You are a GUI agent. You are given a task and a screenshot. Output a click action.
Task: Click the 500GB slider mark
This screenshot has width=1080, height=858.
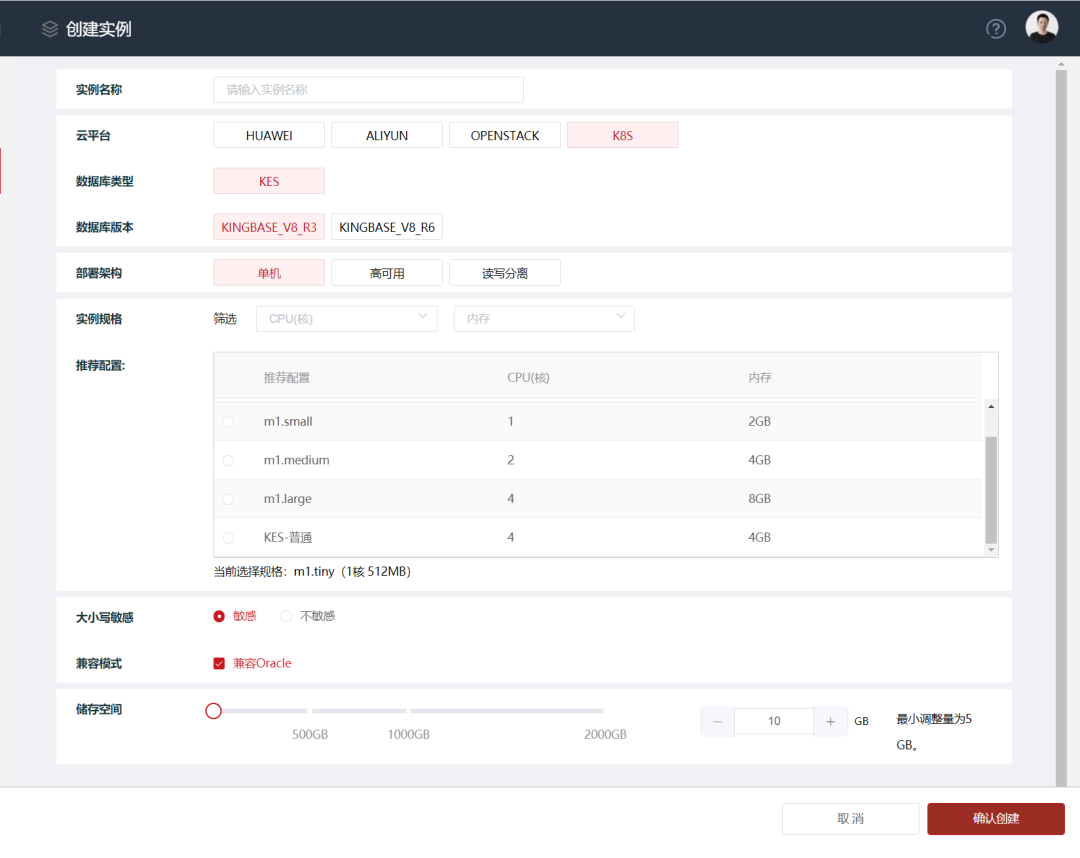click(310, 735)
